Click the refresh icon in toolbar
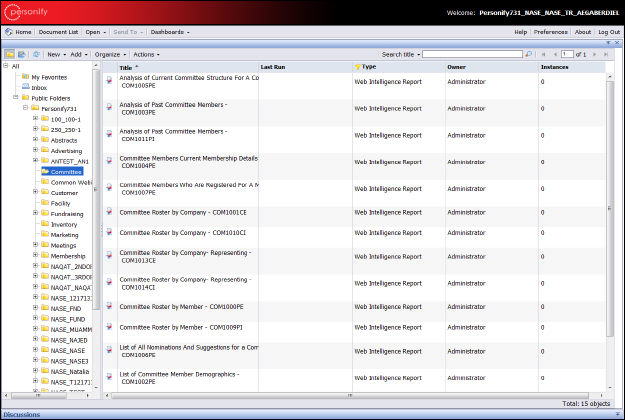The image size is (625, 420). click(x=36, y=54)
